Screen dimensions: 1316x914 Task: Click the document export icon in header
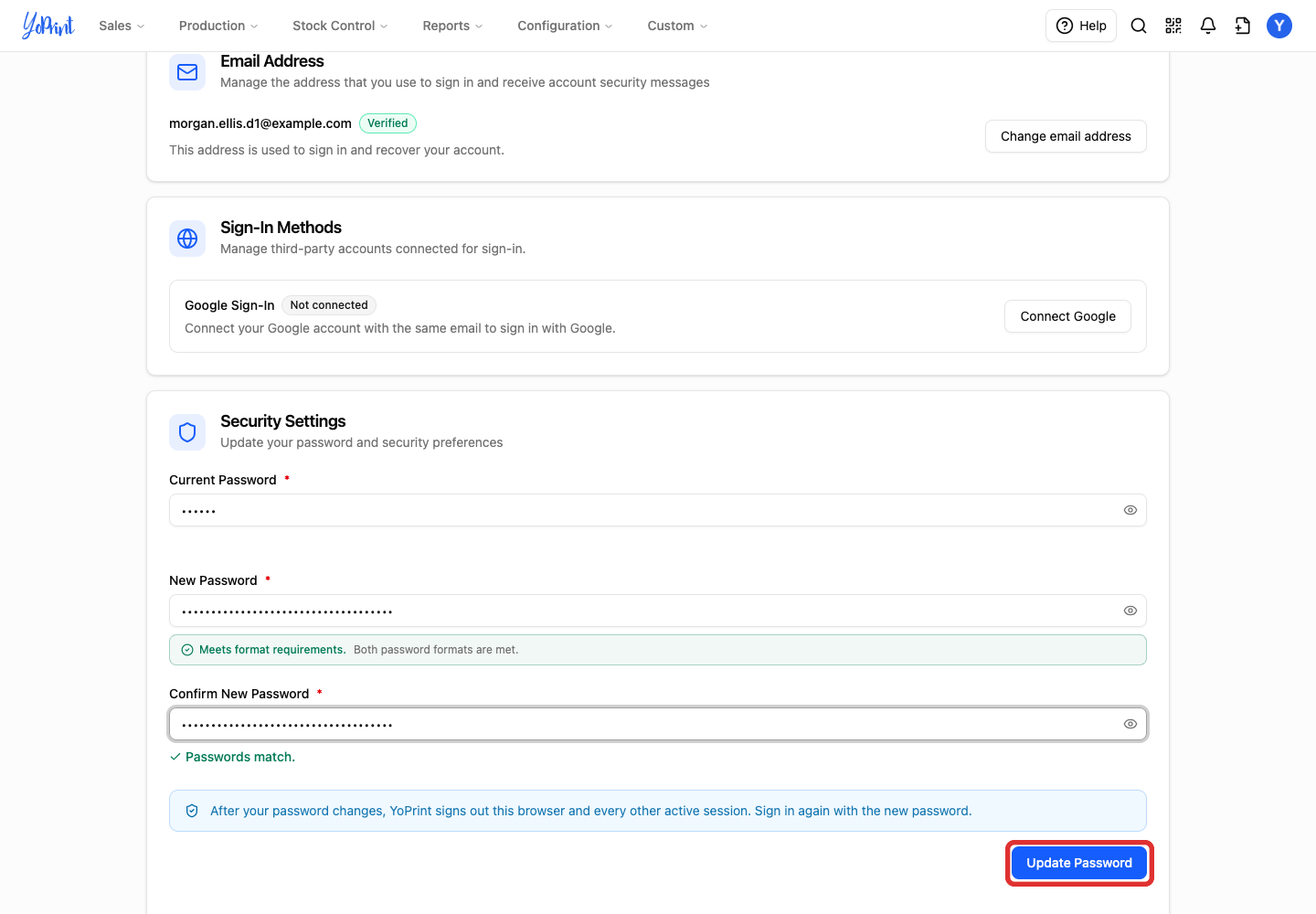pyautogui.click(x=1243, y=26)
